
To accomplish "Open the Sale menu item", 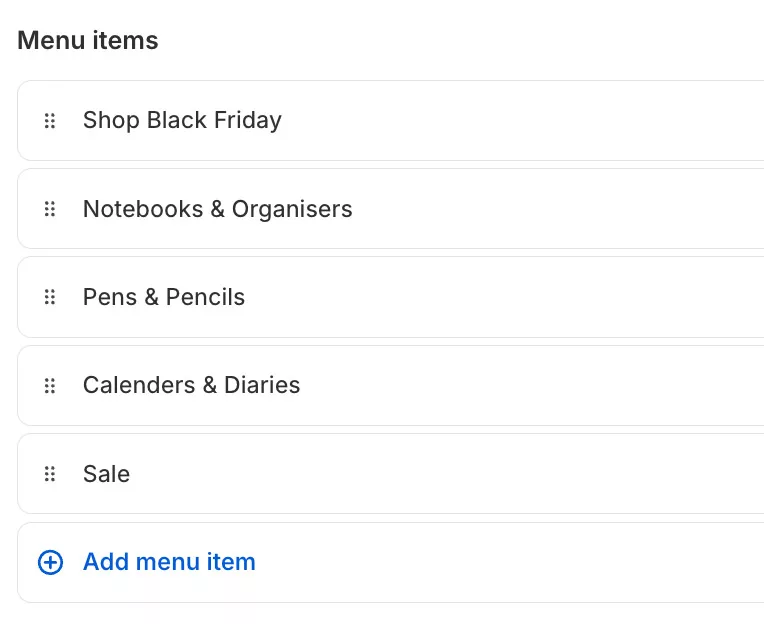I will pos(106,474).
